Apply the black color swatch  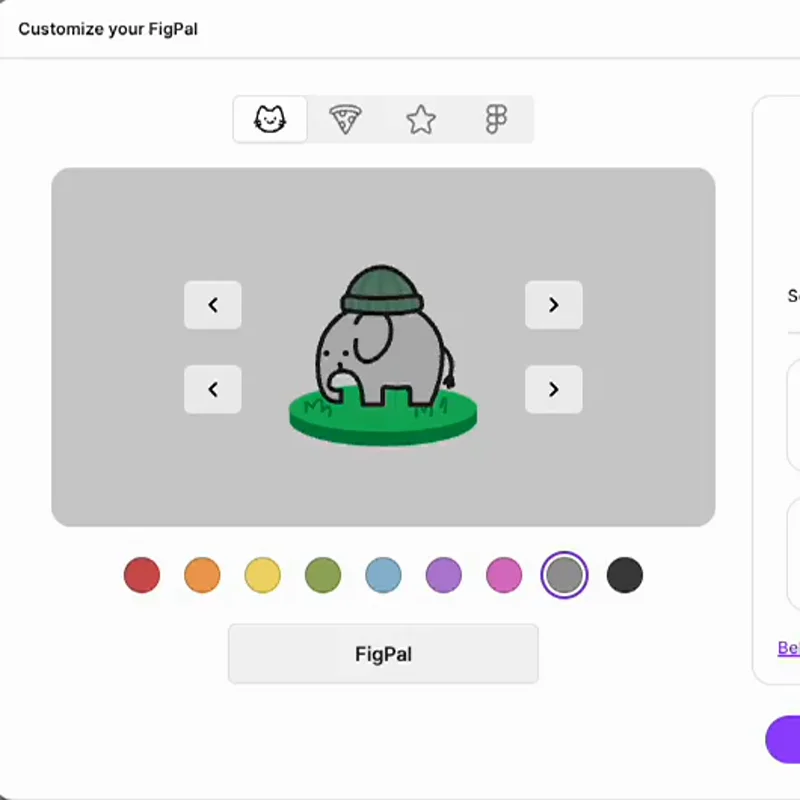tap(624, 575)
